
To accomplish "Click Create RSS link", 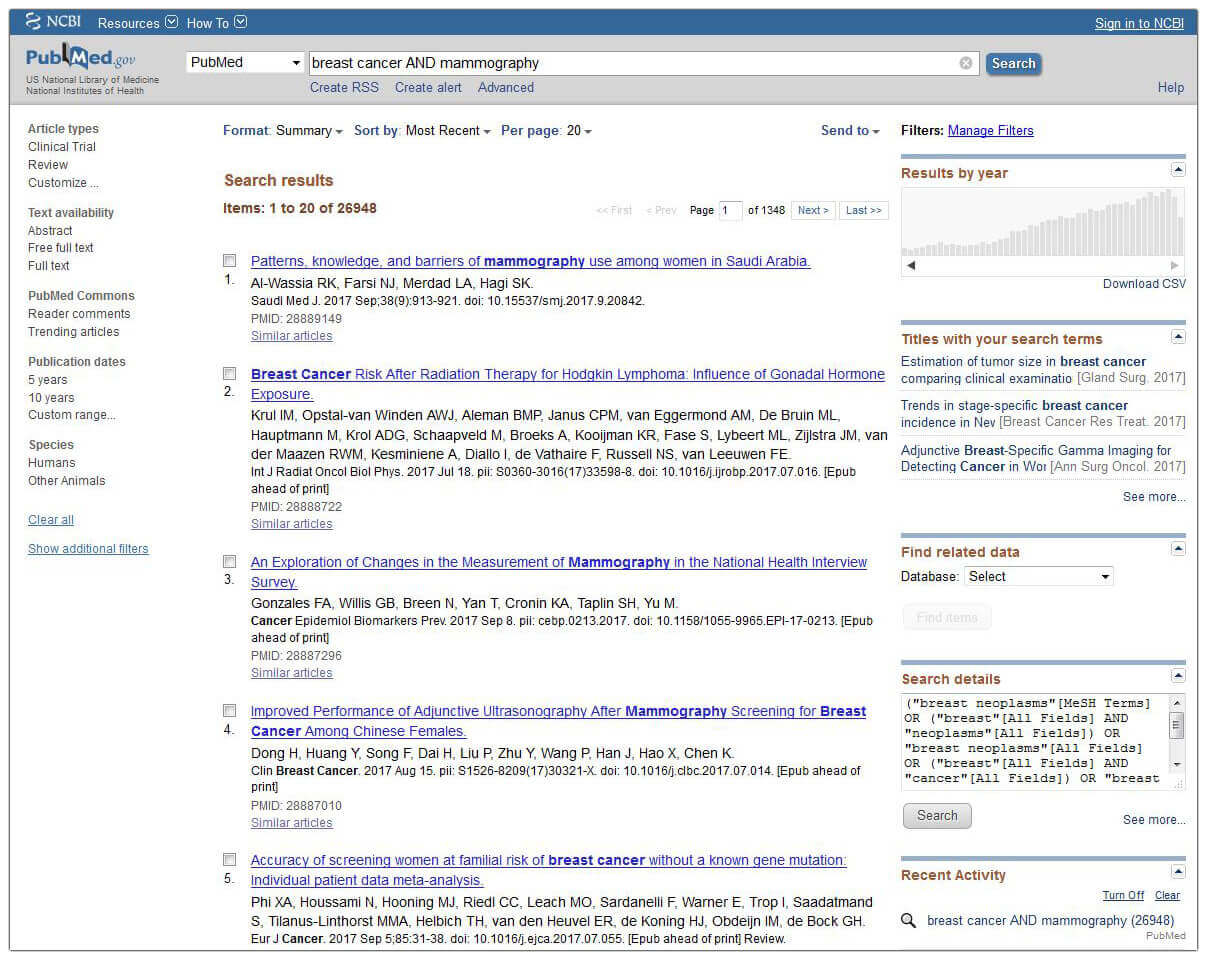I will tap(344, 88).
